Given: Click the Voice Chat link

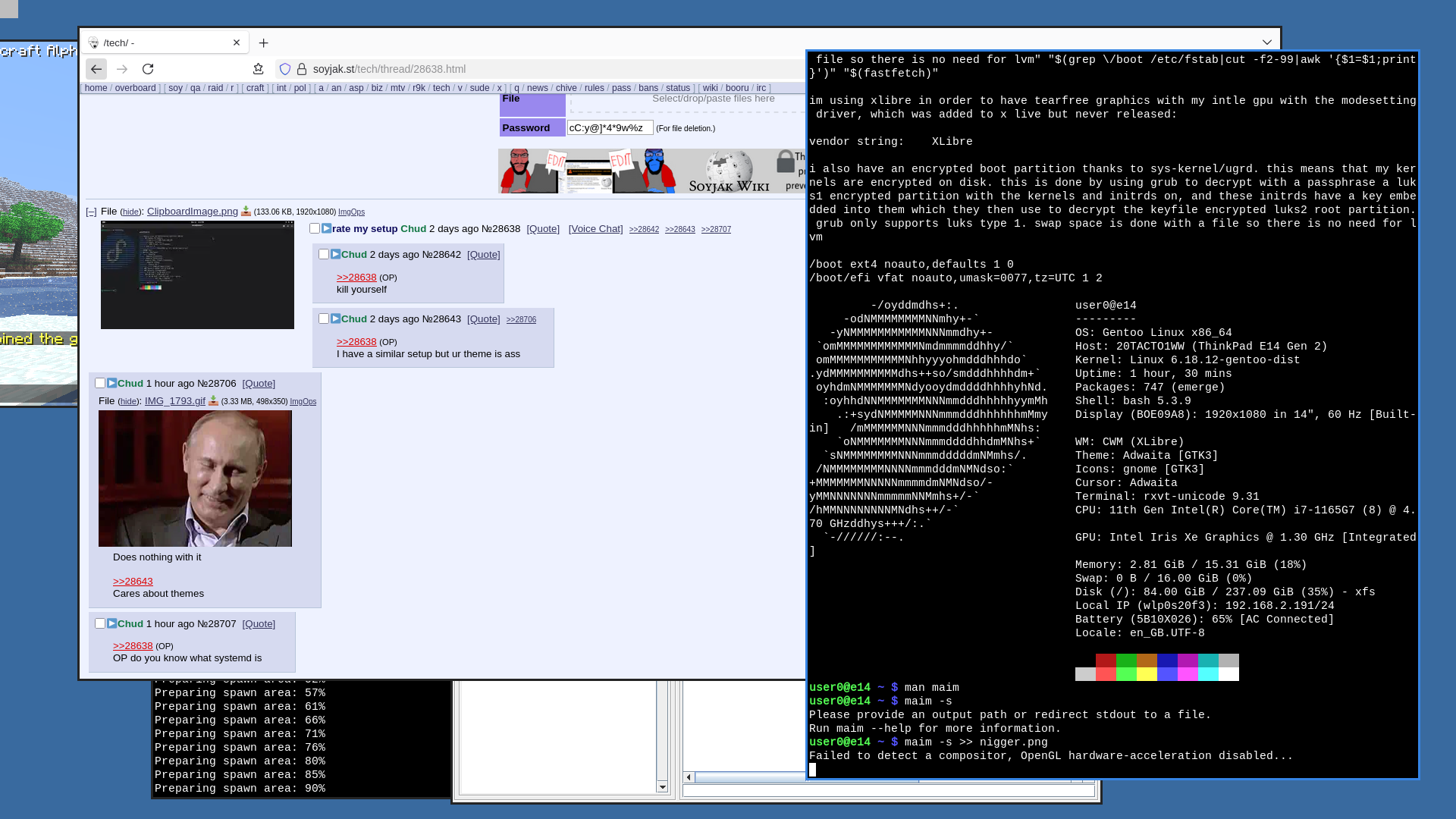Looking at the screenshot, I should [595, 228].
